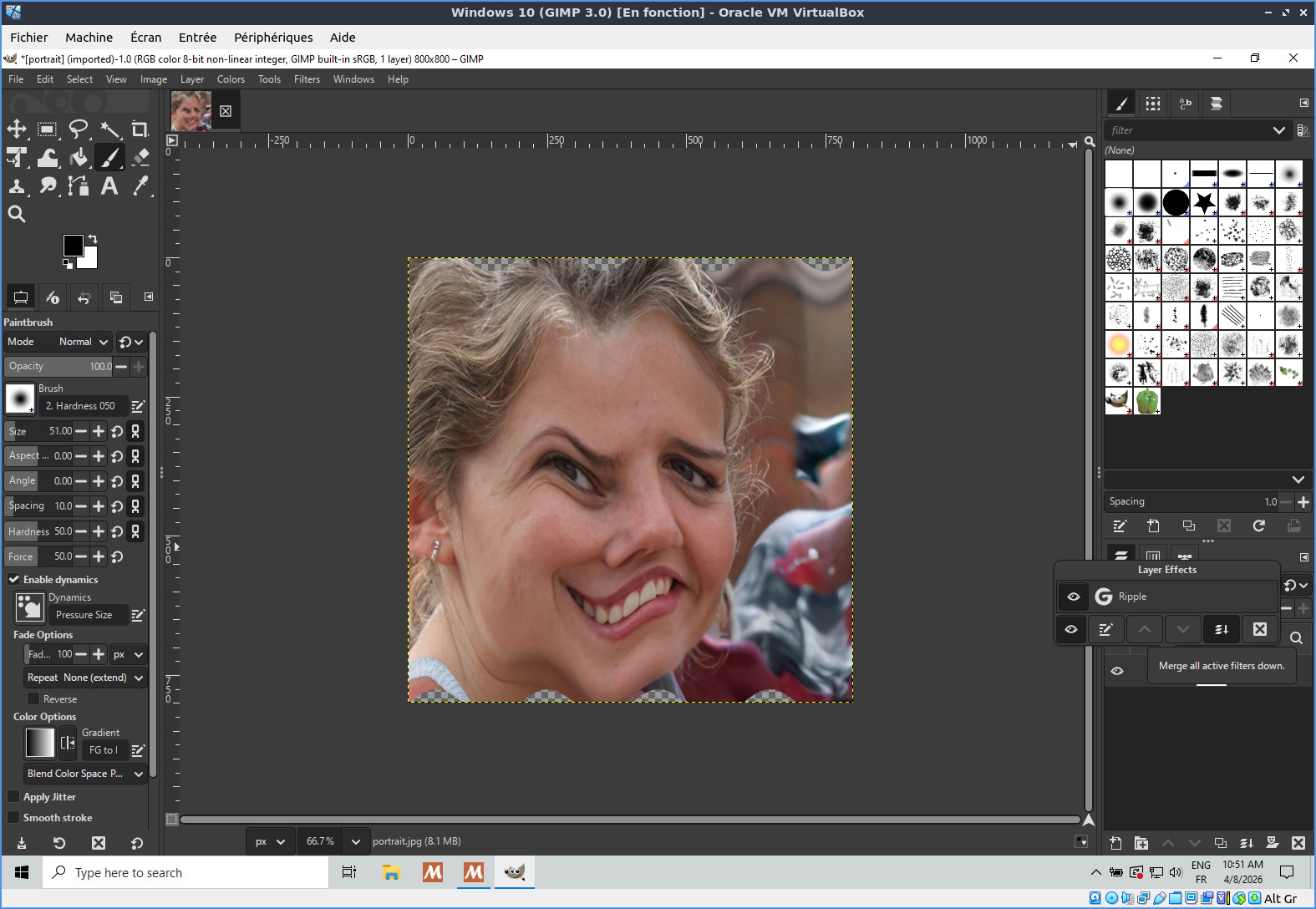The image size is (1316, 909).
Task: Expand the zoom percentage dropdown
Action: tap(356, 841)
